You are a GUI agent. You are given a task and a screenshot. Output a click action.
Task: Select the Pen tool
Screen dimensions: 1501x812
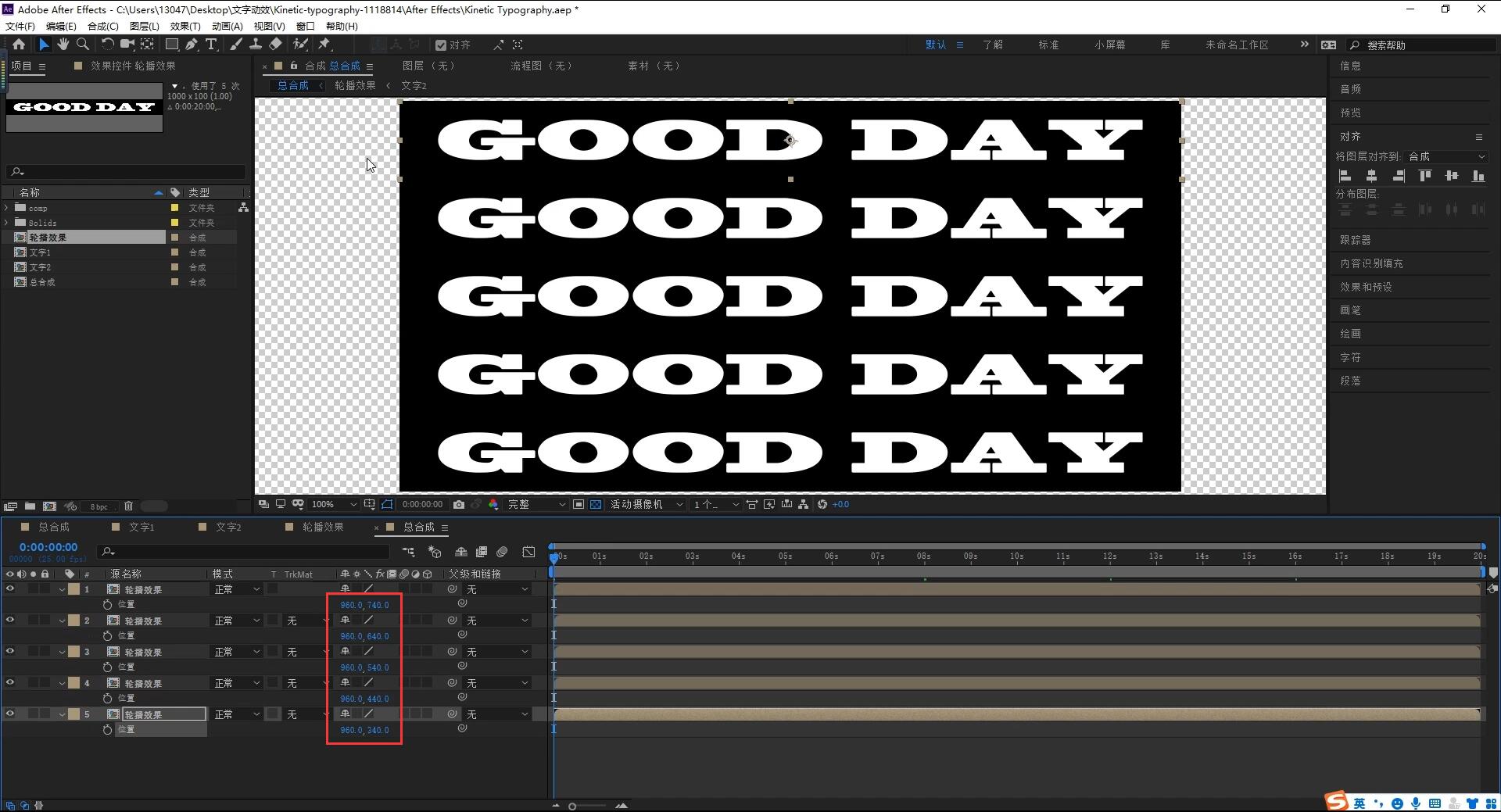point(192,45)
